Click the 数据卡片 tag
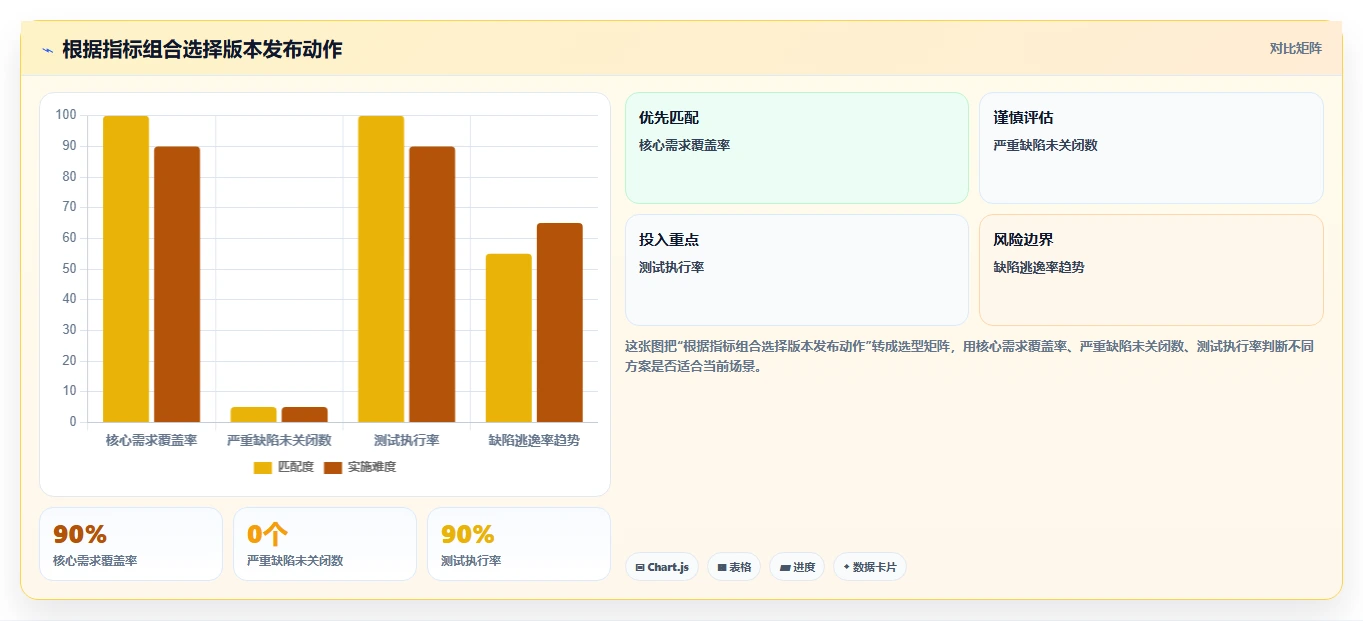Image resolution: width=1363 pixels, height=621 pixels. (x=870, y=567)
